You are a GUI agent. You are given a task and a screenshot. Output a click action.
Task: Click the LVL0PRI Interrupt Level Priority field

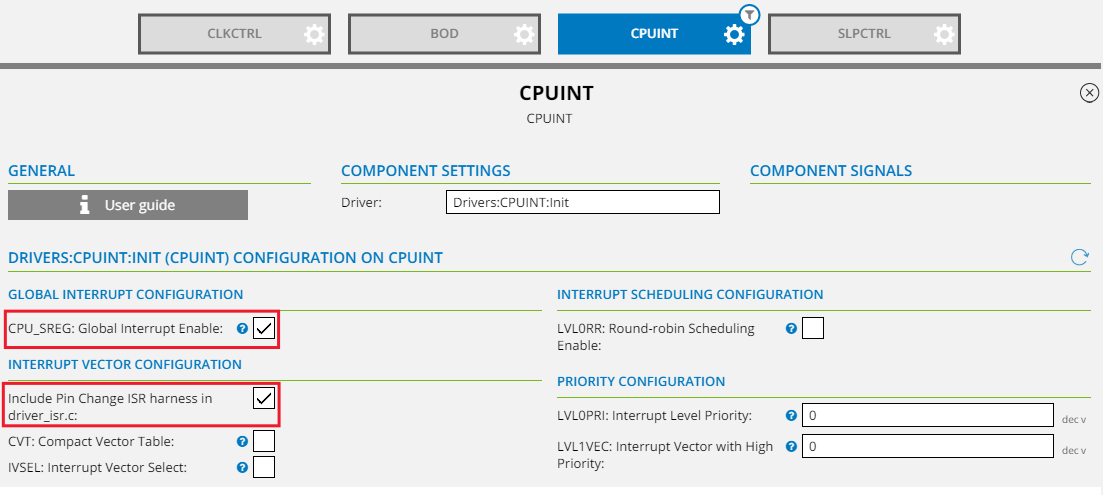click(x=928, y=415)
